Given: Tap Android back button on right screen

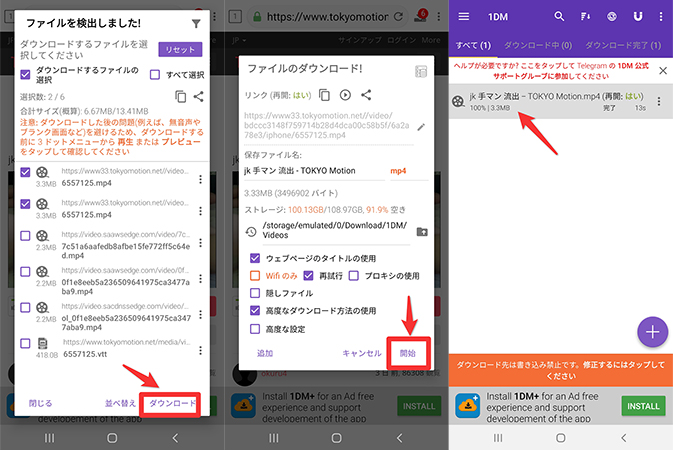Looking at the screenshot, I should point(623,438).
